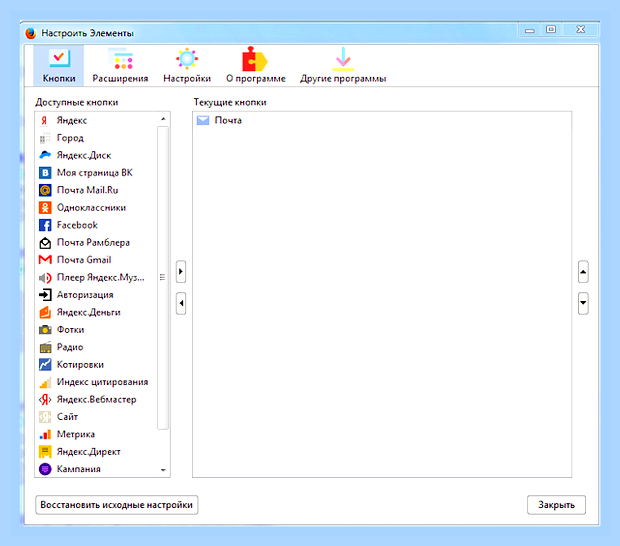Screen dimensions: 620x546
Task: Select the Почта envelope icon in current buttons
Action: coord(203,121)
